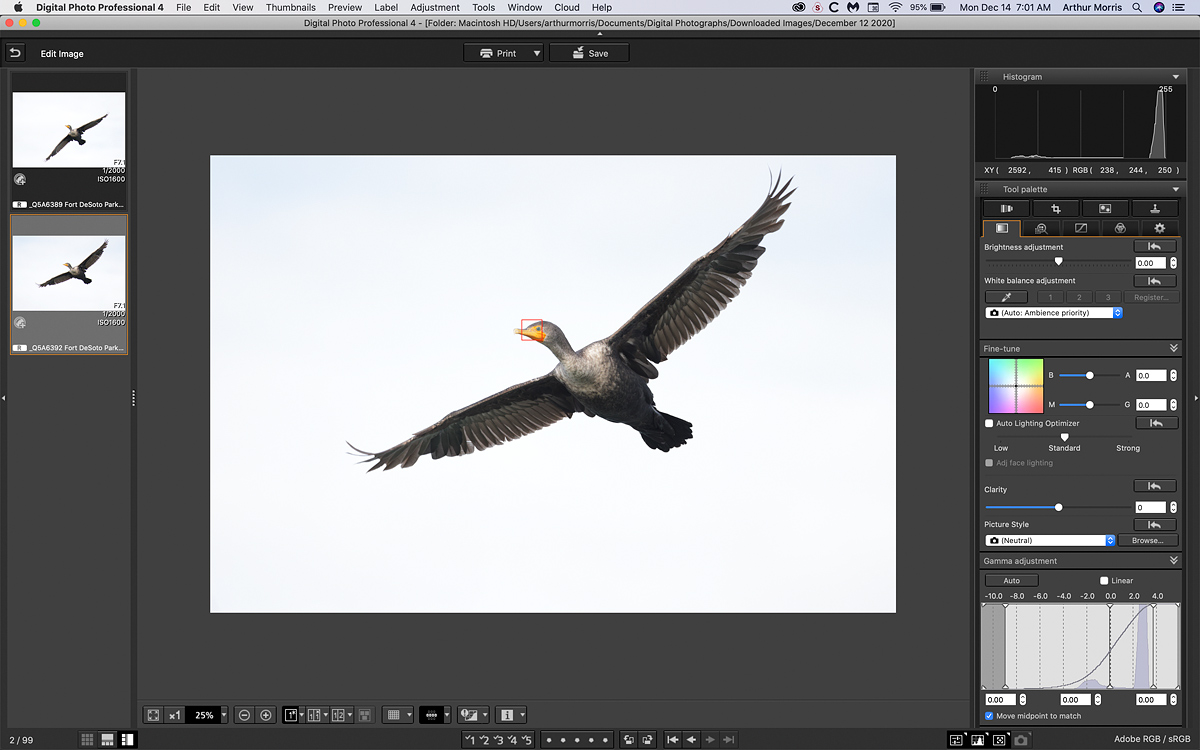
Task: Open the Tools menu
Action: [484, 7]
